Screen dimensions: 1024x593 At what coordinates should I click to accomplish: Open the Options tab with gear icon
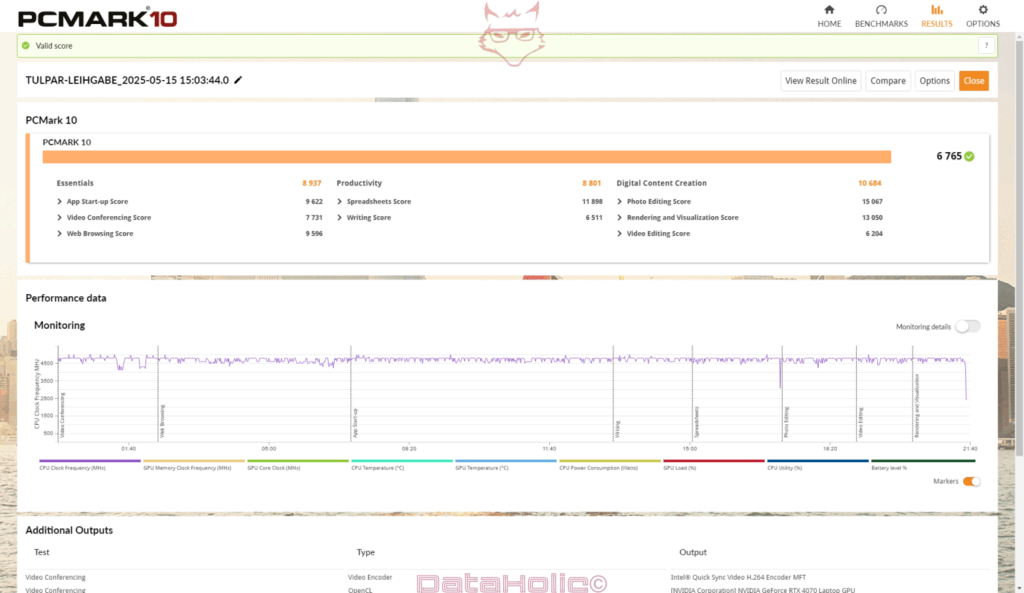tap(983, 16)
